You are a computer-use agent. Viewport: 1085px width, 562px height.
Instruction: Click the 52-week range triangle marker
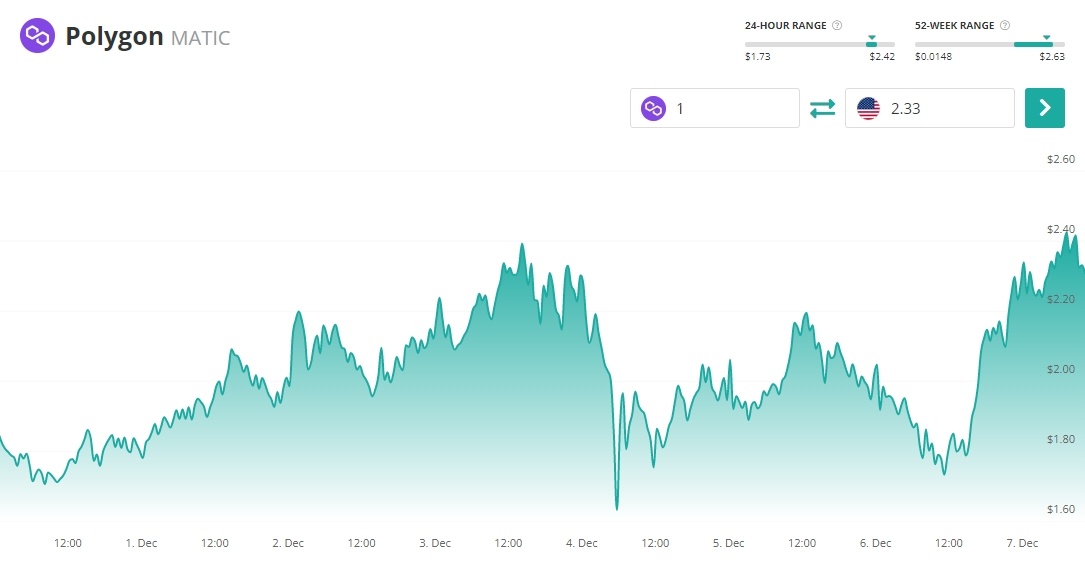[1046, 38]
